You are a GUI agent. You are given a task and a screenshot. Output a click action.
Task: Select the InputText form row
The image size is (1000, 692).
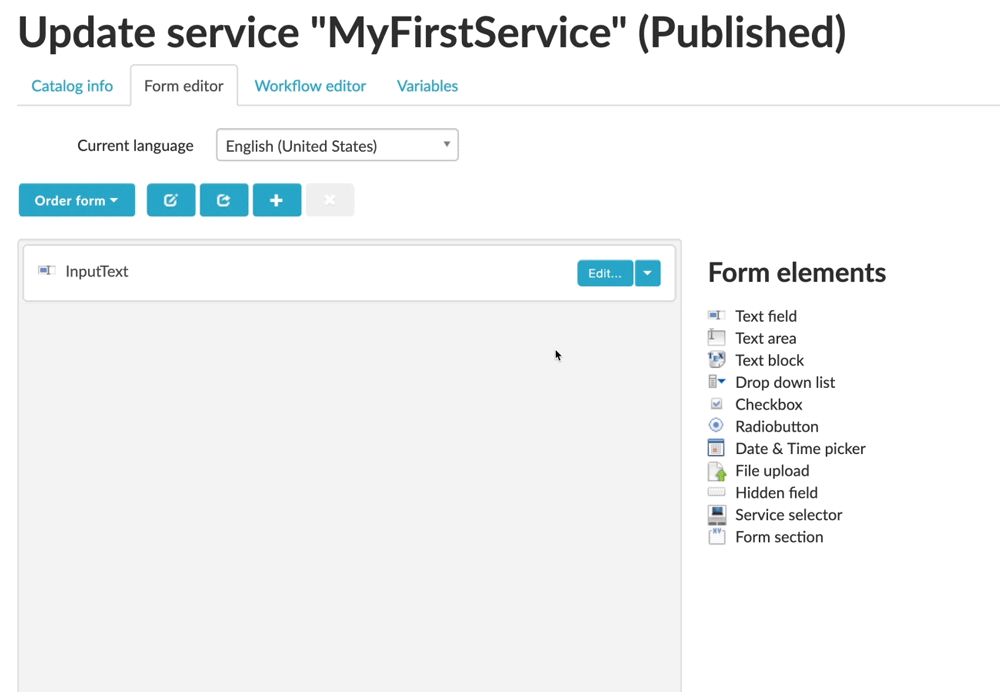pyautogui.click(x=300, y=272)
